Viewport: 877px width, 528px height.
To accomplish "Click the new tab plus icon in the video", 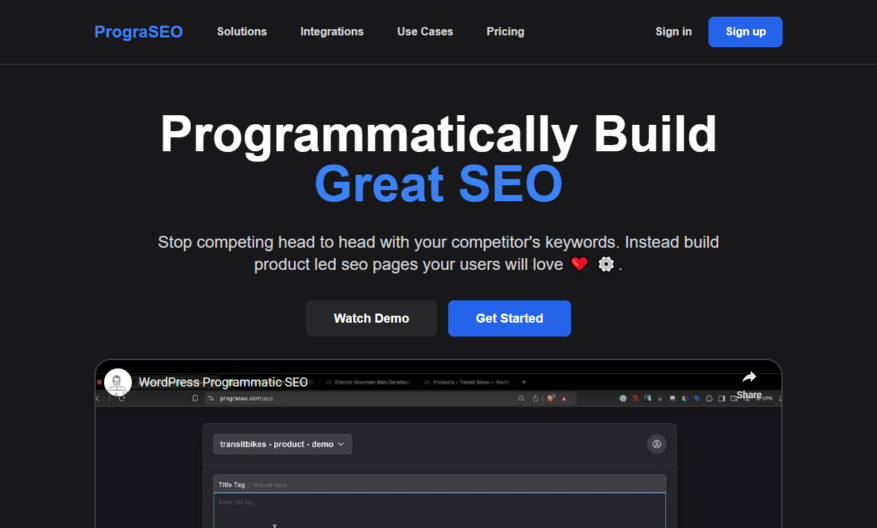I will (x=524, y=382).
